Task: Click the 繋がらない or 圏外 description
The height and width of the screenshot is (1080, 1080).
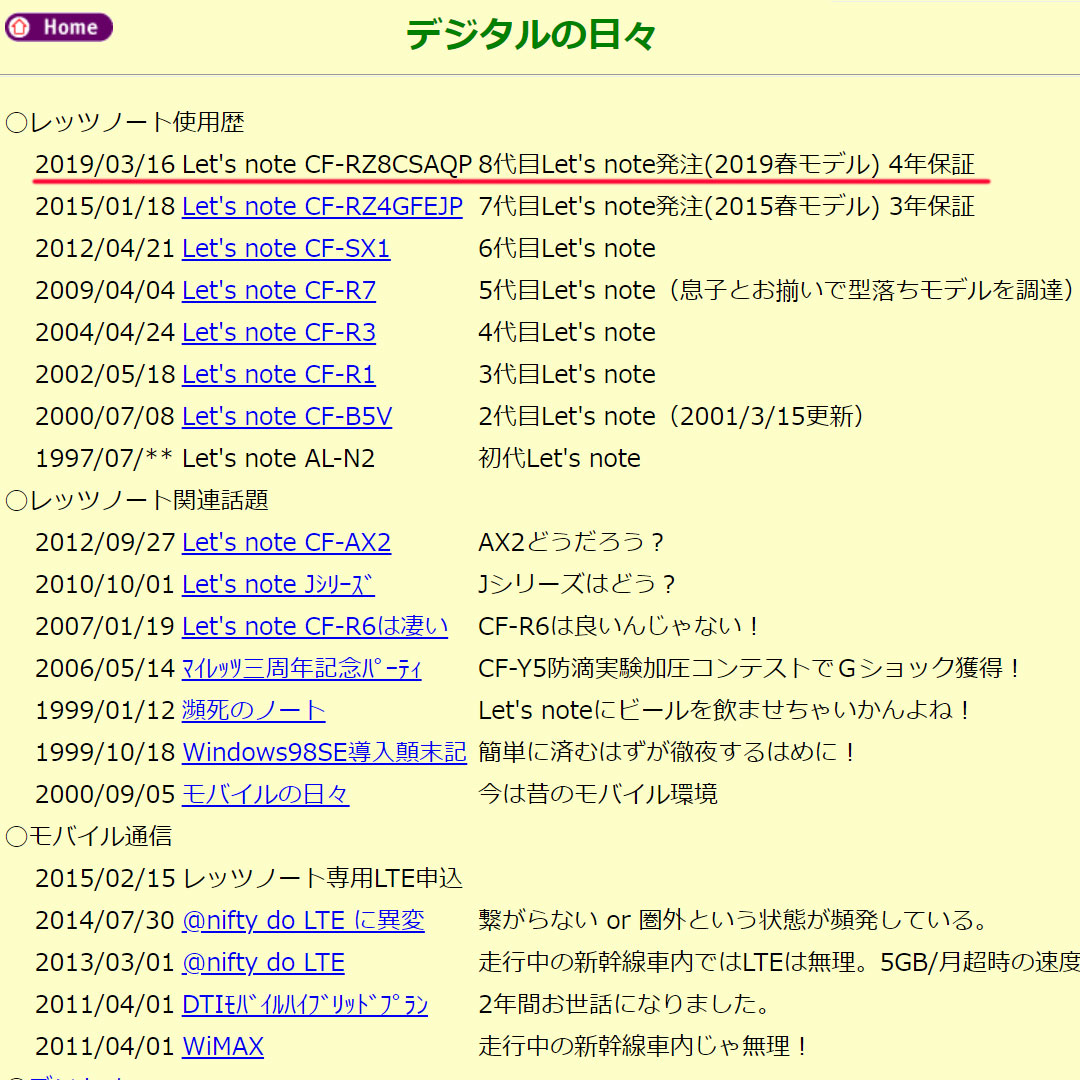Action: click(x=734, y=921)
